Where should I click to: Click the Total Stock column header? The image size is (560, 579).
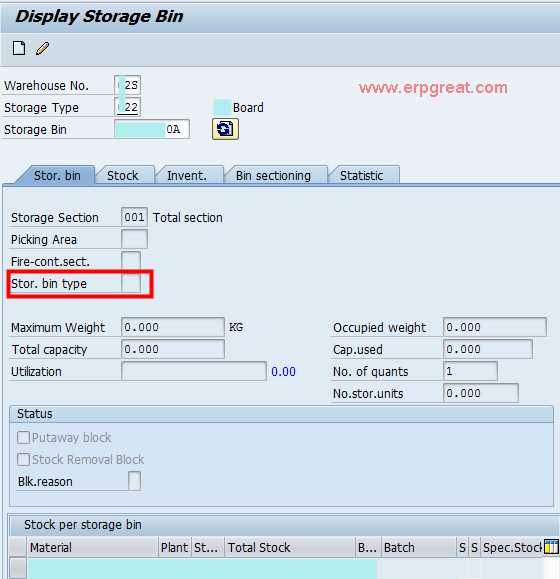(x=290, y=547)
